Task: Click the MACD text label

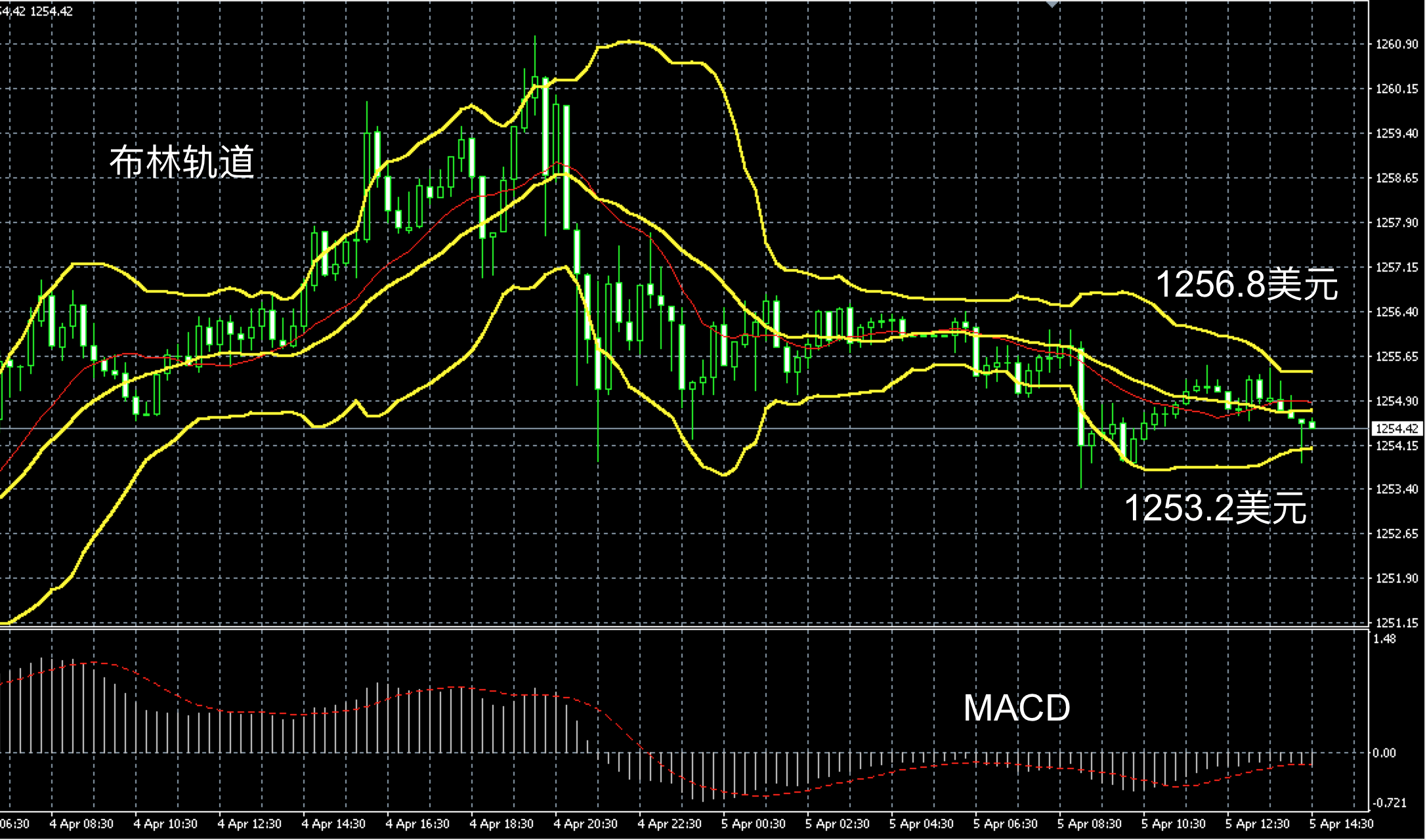Action: tap(1016, 708)
